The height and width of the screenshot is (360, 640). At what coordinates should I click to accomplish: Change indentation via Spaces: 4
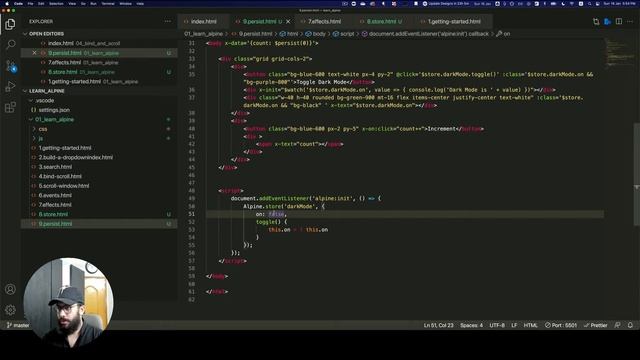pos(471,325)
